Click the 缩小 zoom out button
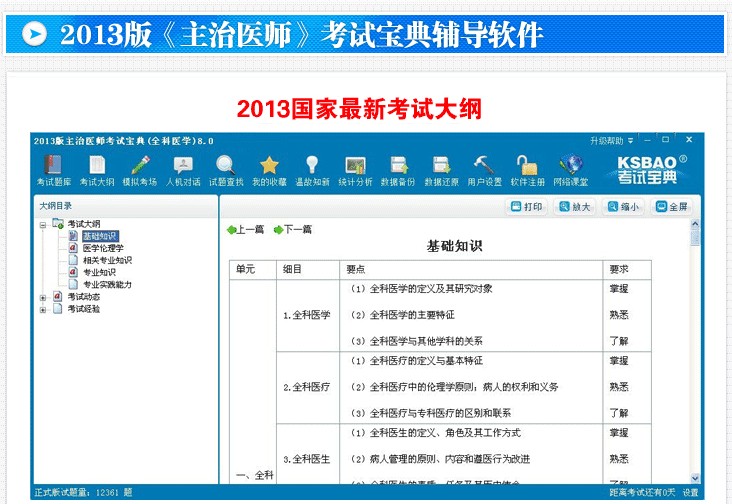The image size is (732, 504). coord(623,207)
